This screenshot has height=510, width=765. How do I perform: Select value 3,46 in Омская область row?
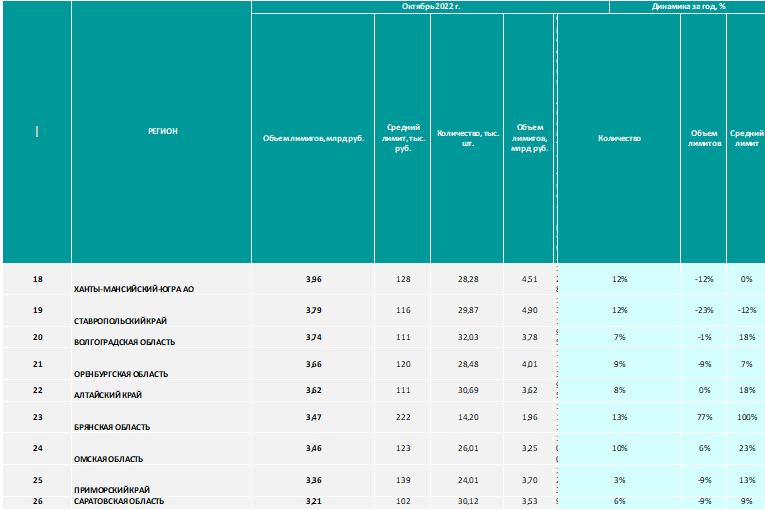(313, 448)
